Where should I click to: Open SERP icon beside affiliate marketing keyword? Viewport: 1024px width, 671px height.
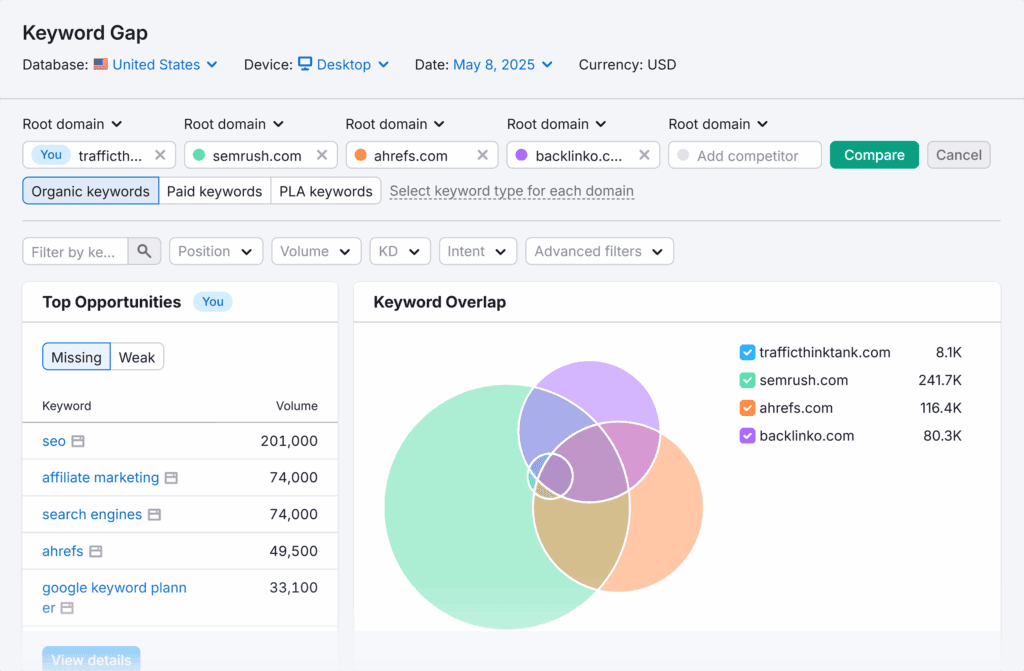(171, 478)
